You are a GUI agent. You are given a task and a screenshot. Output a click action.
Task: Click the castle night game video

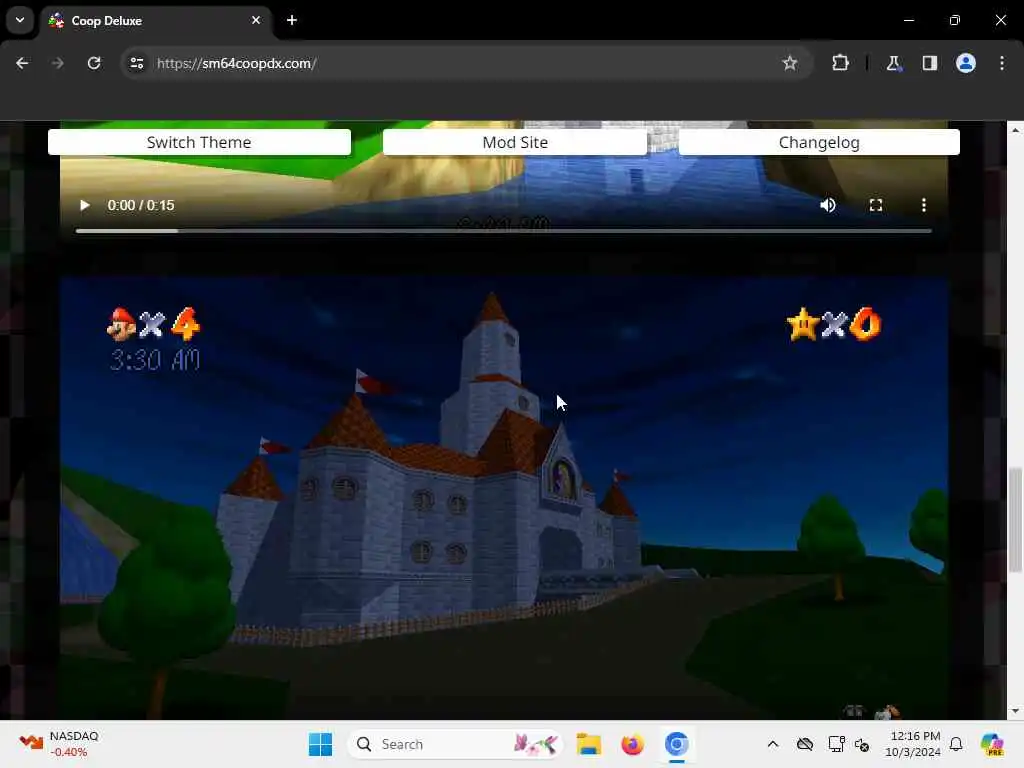pyautogui.click(x=504, y=498)
